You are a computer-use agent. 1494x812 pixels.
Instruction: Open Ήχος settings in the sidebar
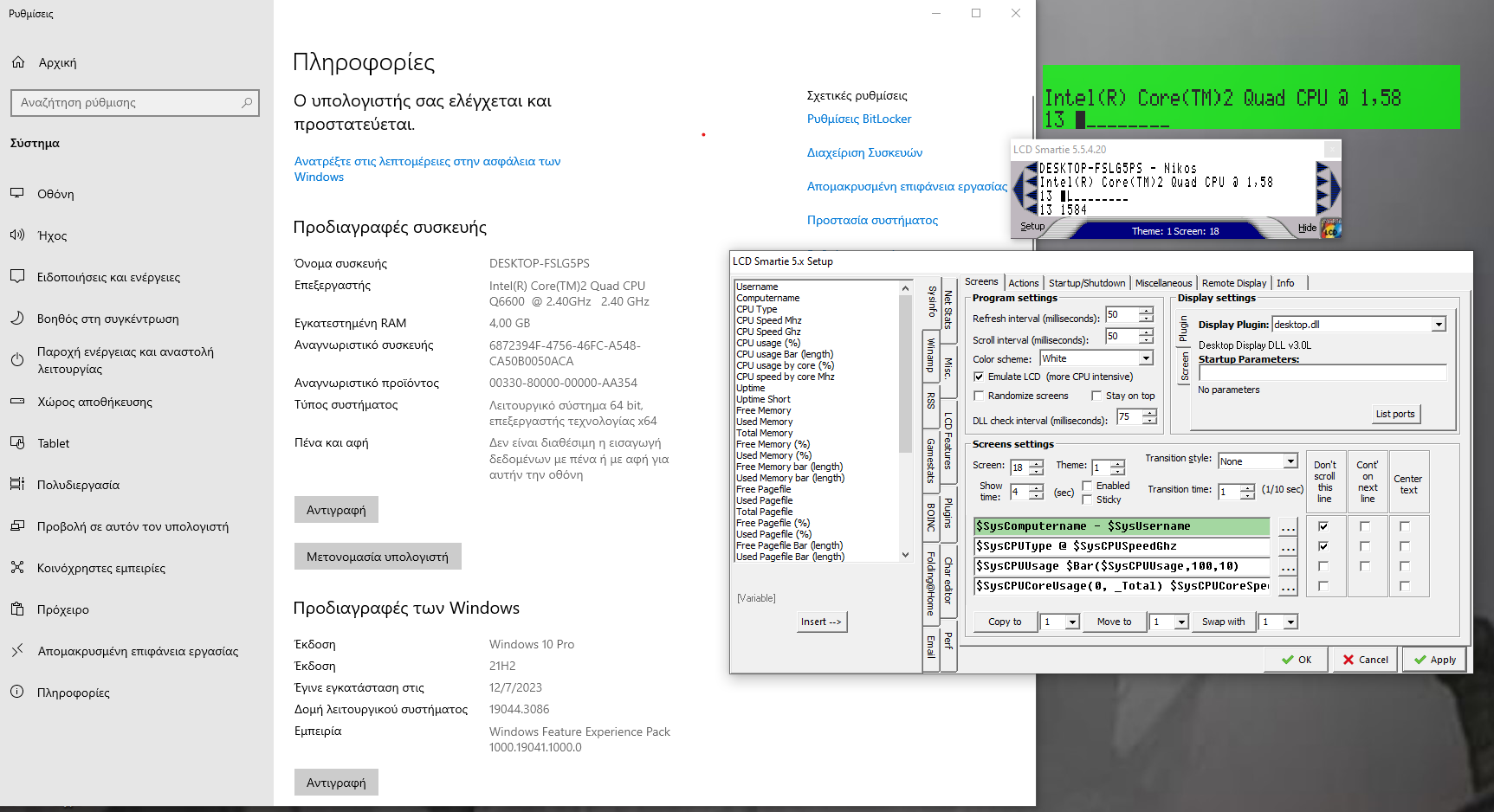click(x=54, y=235)
